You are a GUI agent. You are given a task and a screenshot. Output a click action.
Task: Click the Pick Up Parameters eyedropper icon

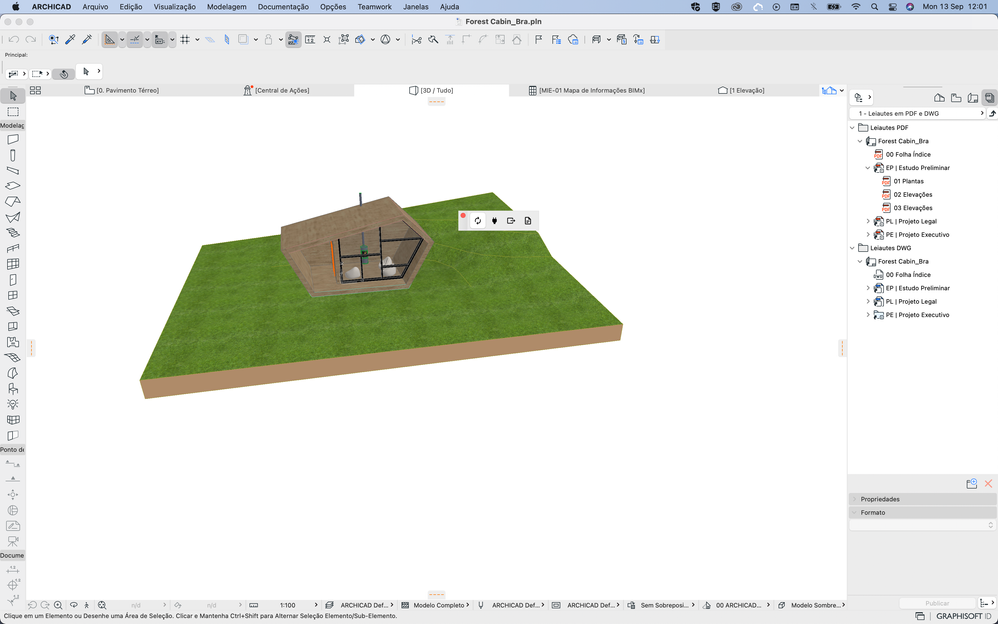(71, 39)
